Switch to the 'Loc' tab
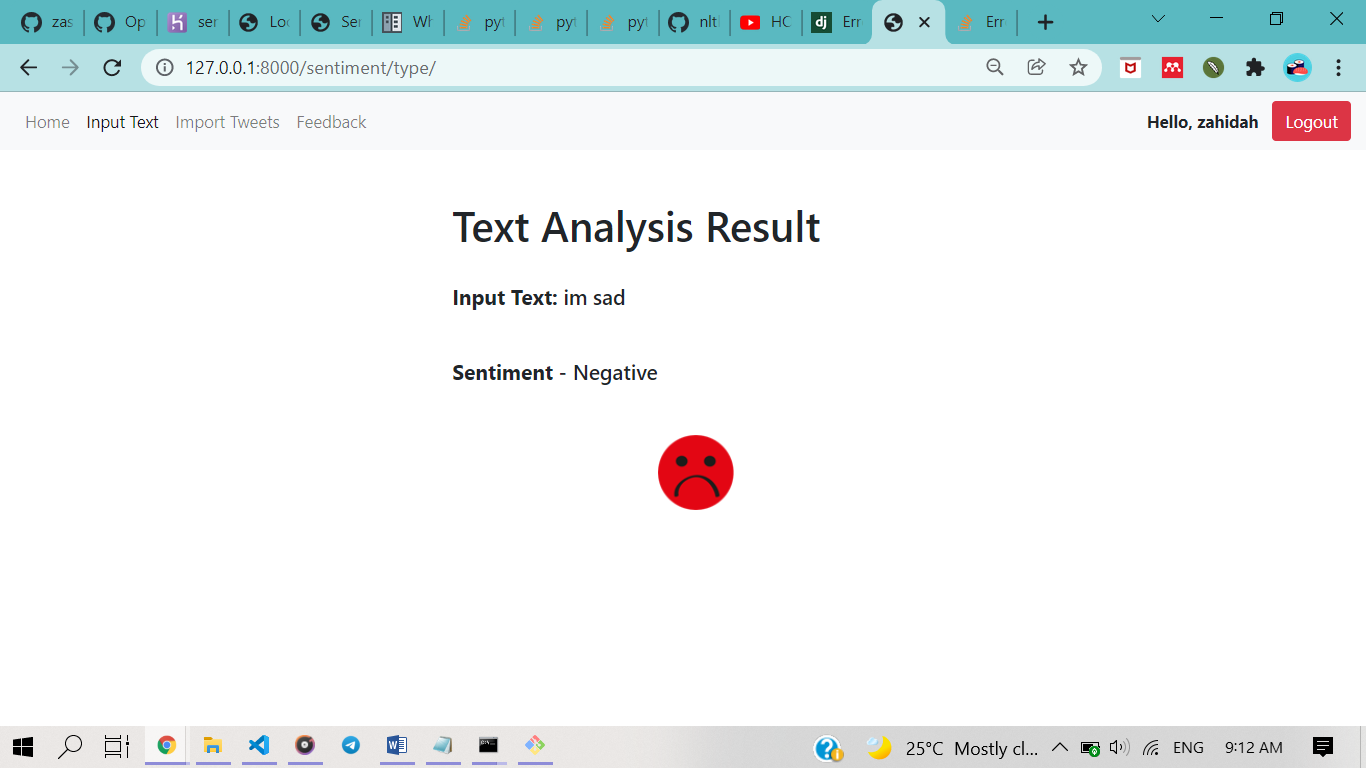Image resolution: width=1366 pixels, height=768 pixels. (x=264, y=22)
